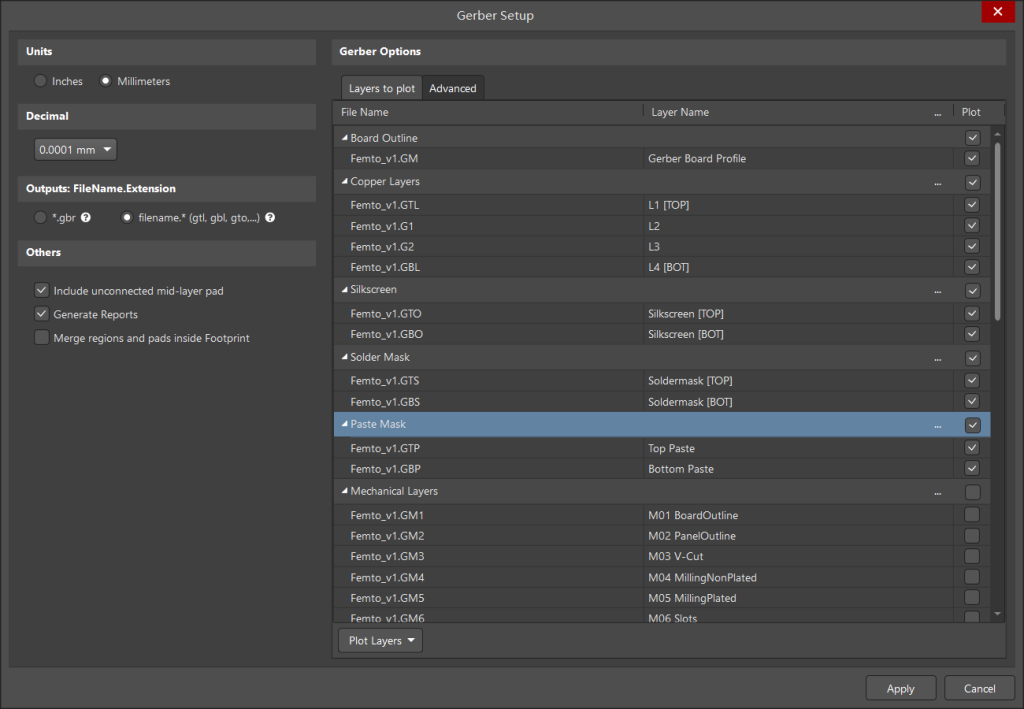Click help icon next to *.gbr option
Image resolution: width=1024 pixels, height=709 pixels.
pyautogui.click(x=86, y=217)
